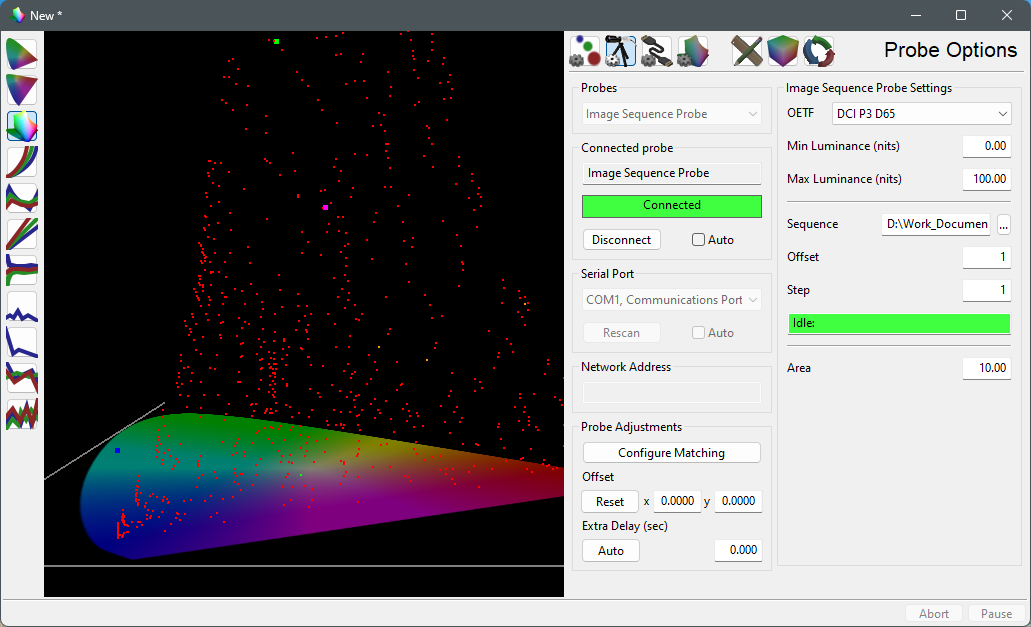Click the circular arrows sync icon
This screenshot has width=1031, height=627.
[819, 50]
